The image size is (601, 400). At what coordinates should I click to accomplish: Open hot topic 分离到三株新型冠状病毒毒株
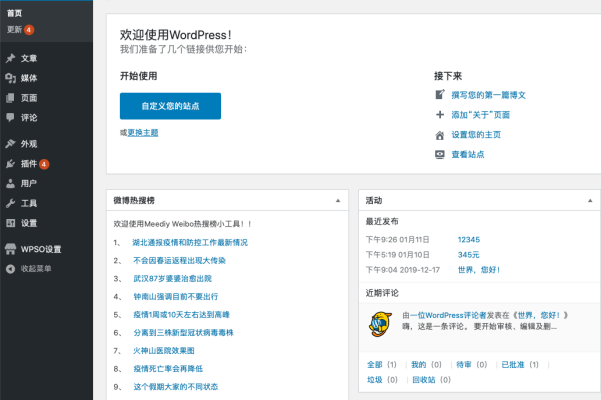pos(183,333)
